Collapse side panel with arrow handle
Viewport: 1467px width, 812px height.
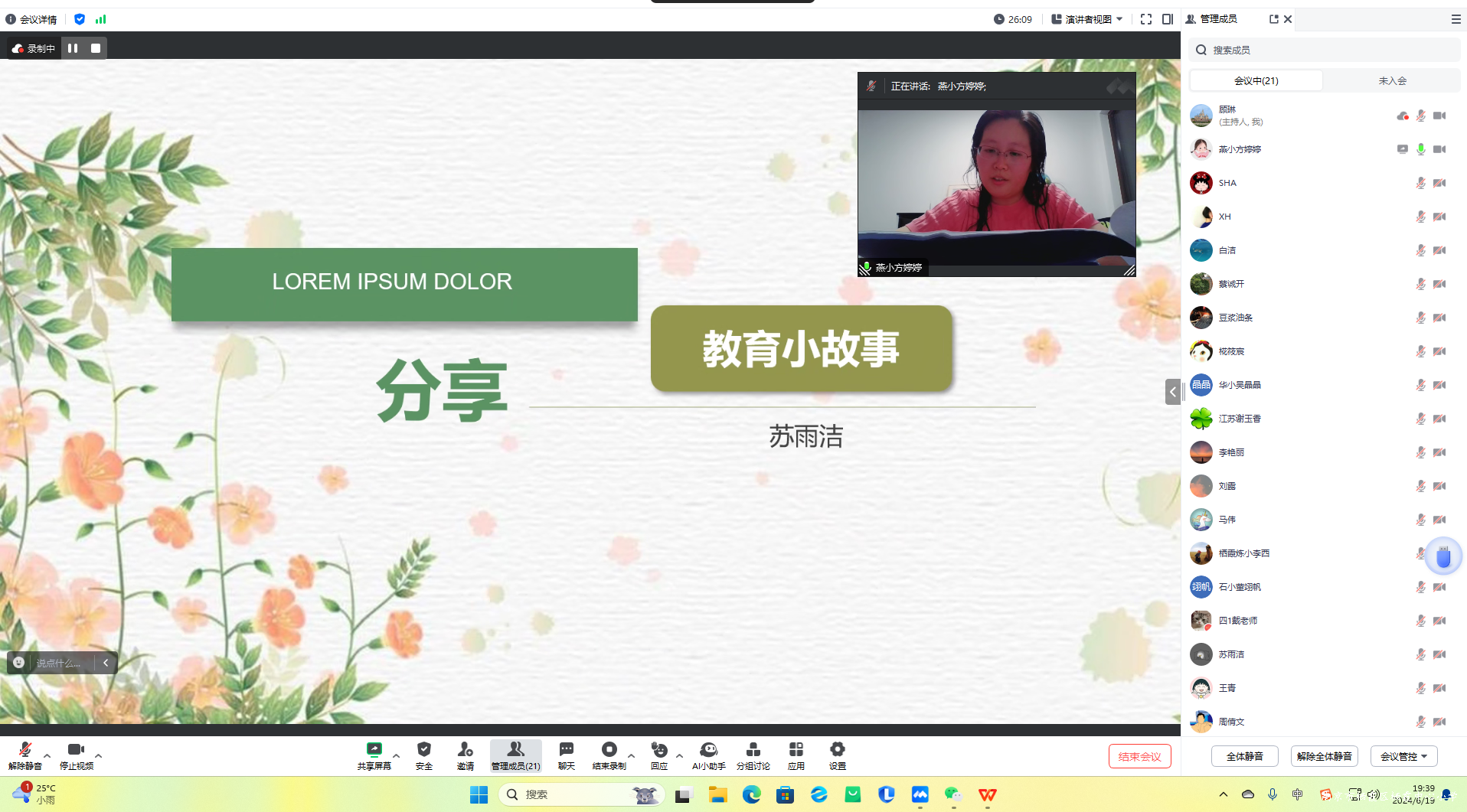(x=1172, y=391)
